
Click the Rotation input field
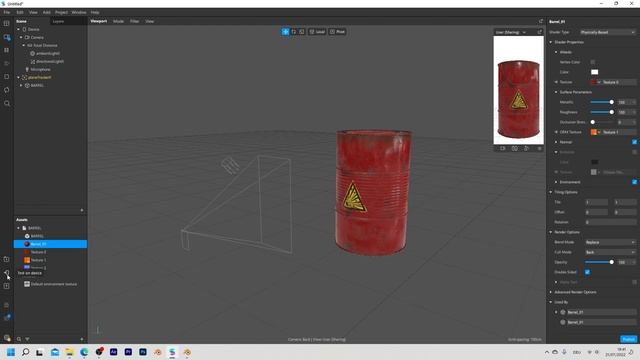click(610, 222)
